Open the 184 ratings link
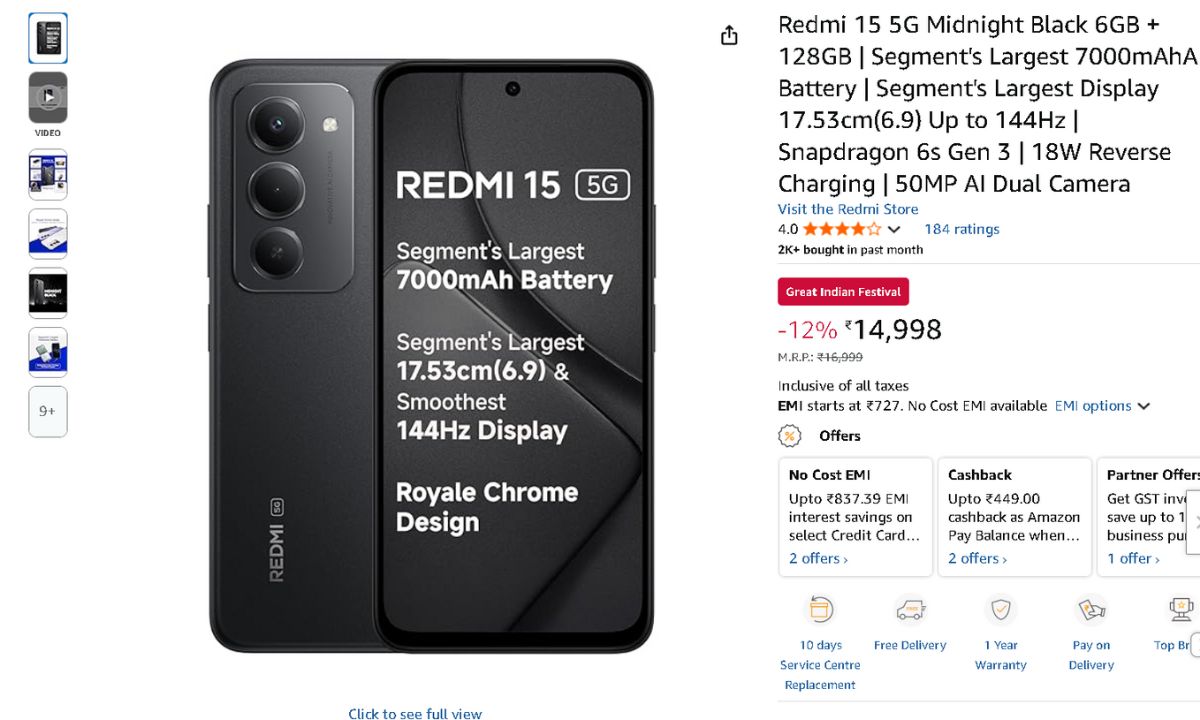 click(x=961, y=229)
